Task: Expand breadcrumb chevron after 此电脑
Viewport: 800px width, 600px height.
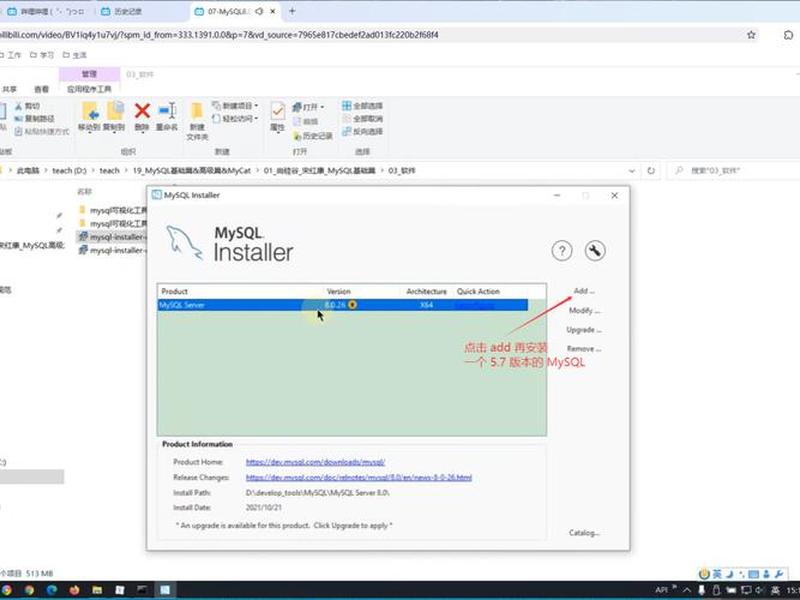Action: [46, 171]
